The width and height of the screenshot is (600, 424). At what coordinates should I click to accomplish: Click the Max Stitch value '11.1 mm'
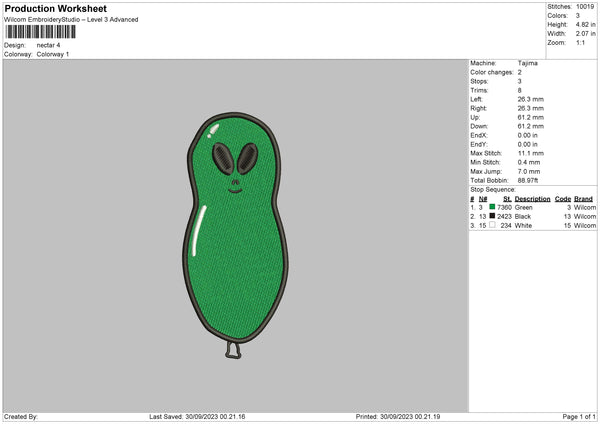[x=531, y=153]
